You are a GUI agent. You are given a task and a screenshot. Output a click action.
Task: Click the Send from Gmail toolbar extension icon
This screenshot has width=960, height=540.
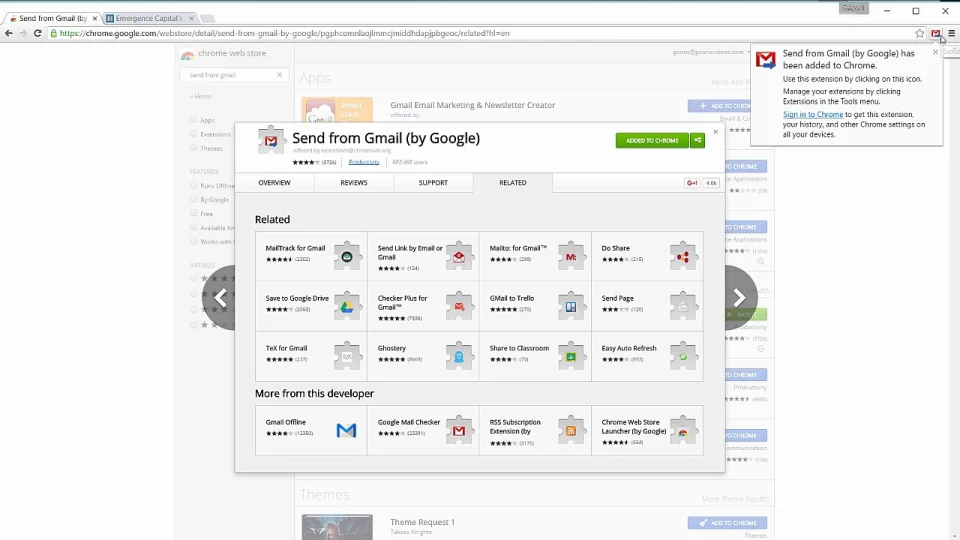point(936,33)
